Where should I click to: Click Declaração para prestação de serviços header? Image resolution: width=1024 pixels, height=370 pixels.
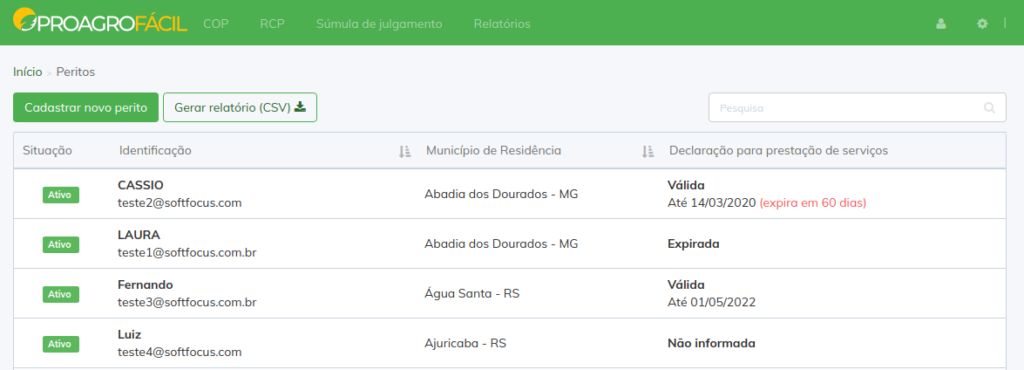coord(778,151)
